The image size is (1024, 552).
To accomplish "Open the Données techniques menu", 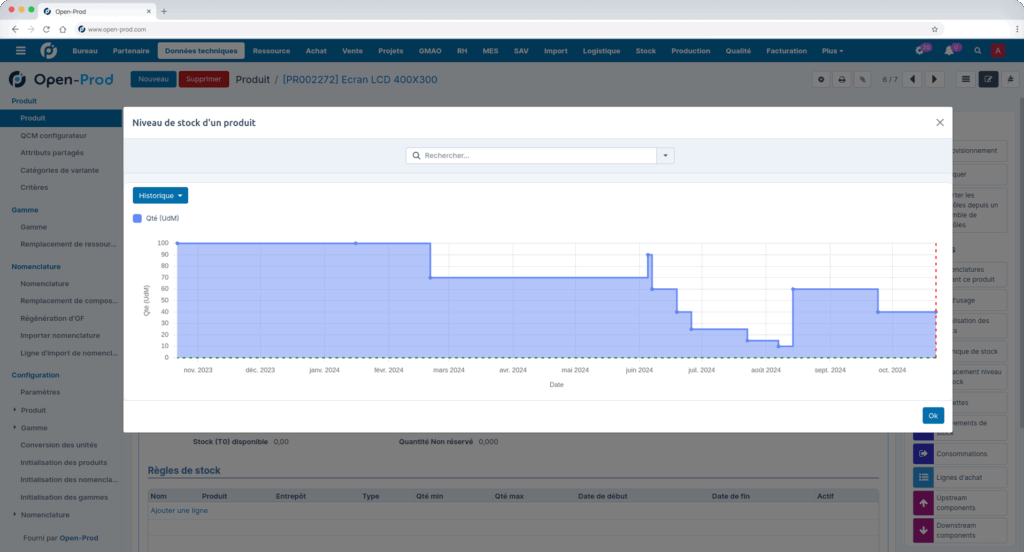I will (201, 50).
